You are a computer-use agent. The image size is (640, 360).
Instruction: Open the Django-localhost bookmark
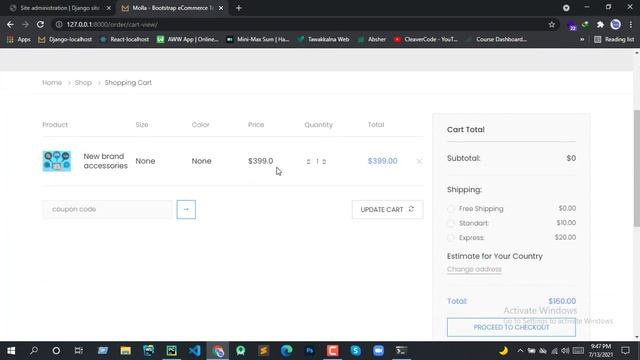(x=65, y=40)
